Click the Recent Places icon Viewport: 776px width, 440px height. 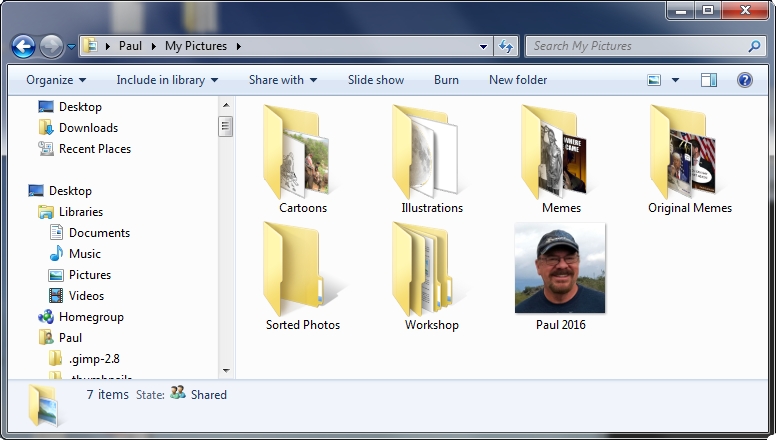[x=46, y=148]
